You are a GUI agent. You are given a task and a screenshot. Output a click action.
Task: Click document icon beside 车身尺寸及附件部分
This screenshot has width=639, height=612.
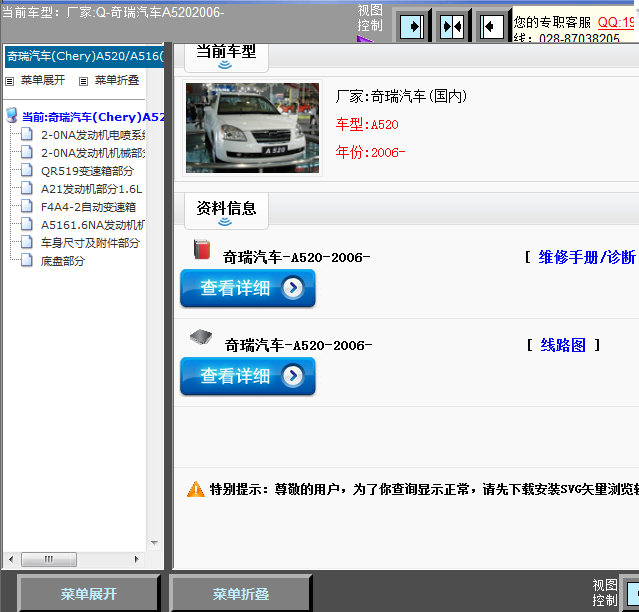click(26, 242)
